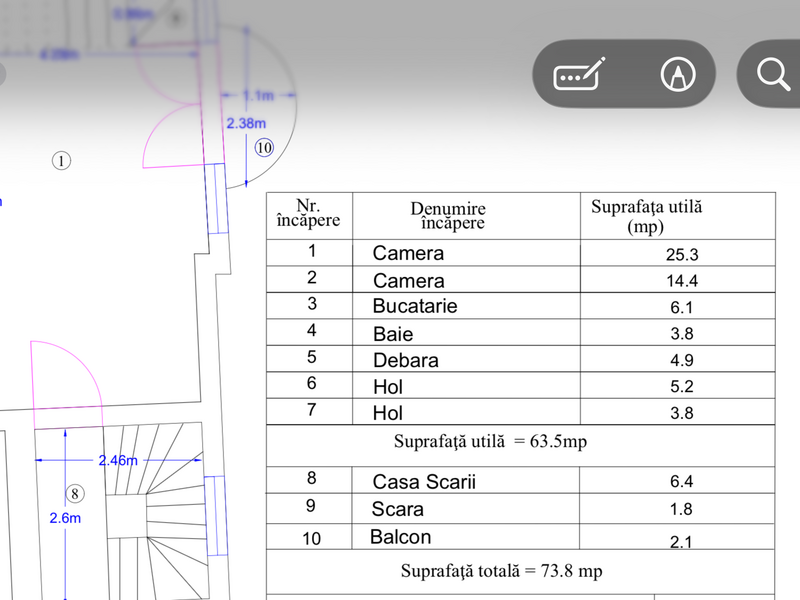Click the 'Casa Scarii' room name
The width and height of the screenshot is (800, 600).
424,482
